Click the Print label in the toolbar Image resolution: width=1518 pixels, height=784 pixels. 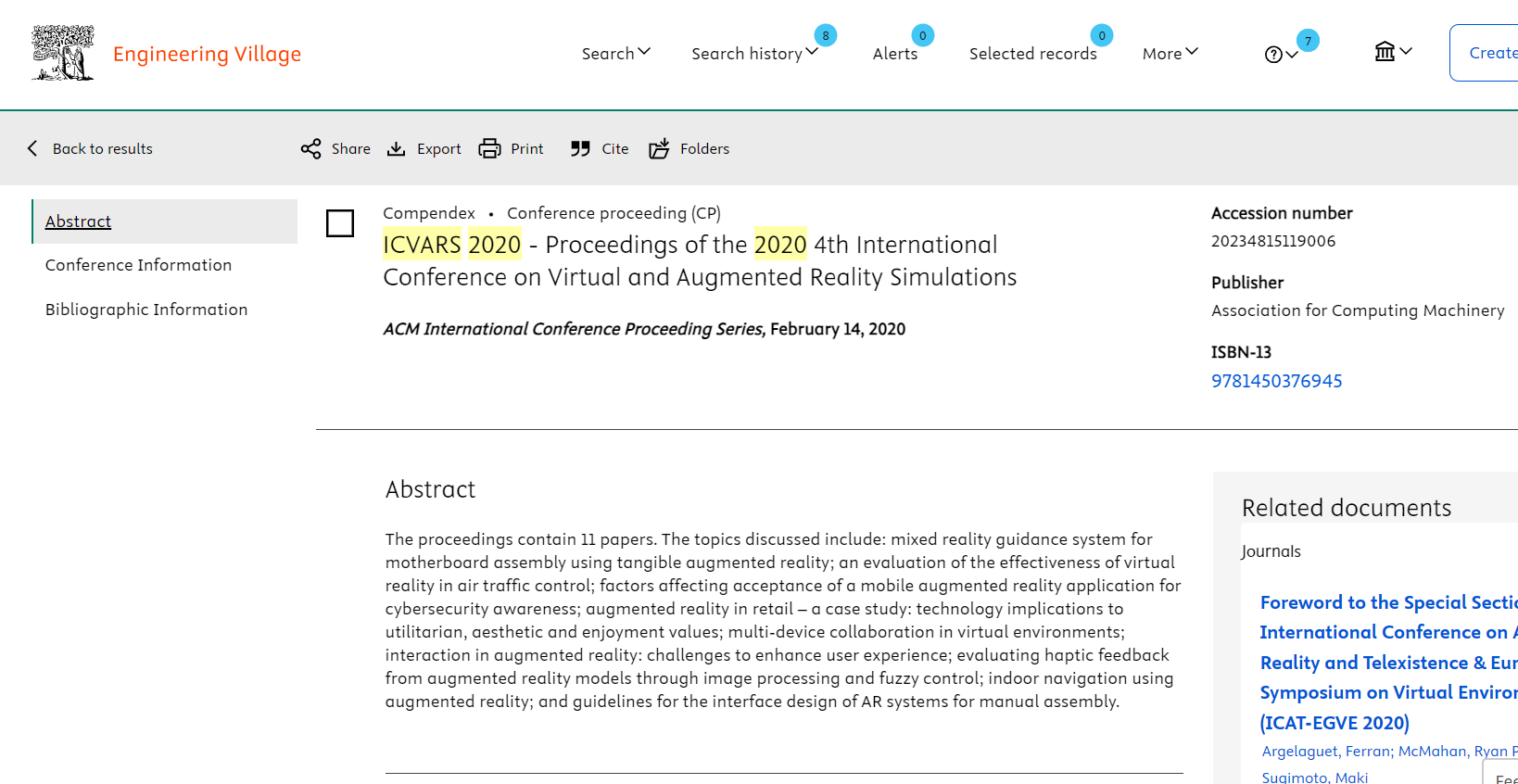(526, 148)
